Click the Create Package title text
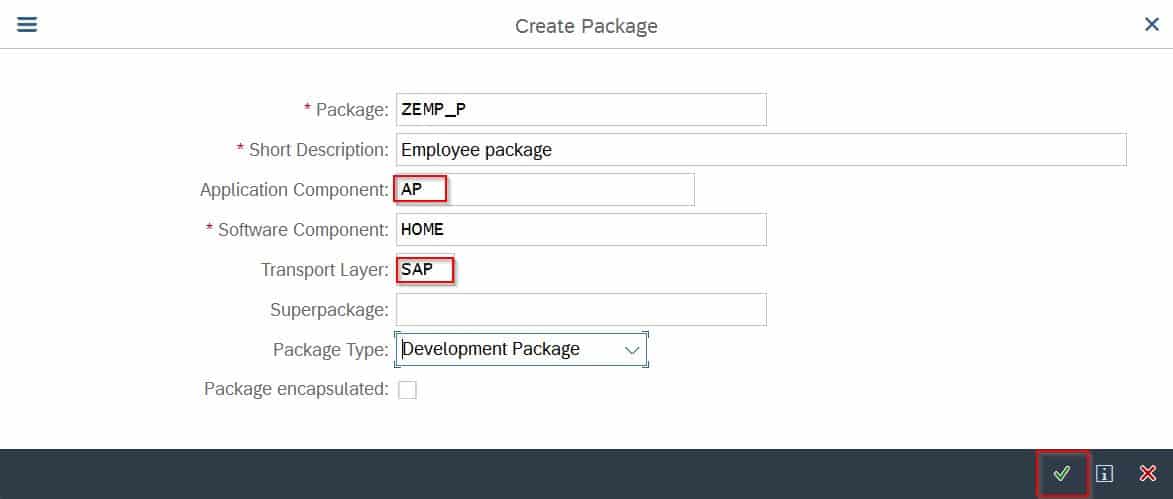Image resolution: width=1173 pixels, height=499 pixels. [586, 26]
